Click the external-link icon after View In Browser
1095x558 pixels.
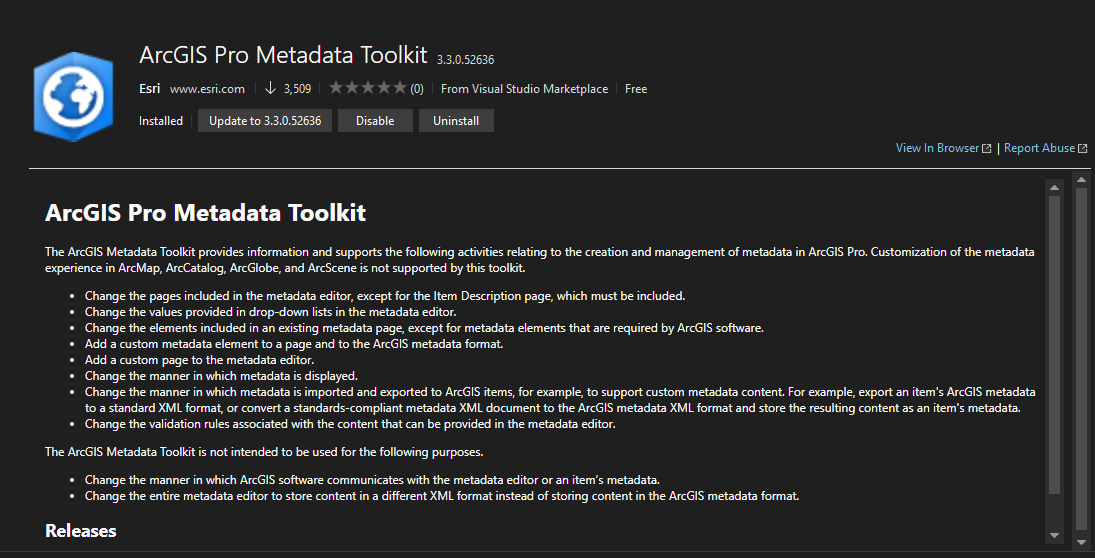[987, 149]
